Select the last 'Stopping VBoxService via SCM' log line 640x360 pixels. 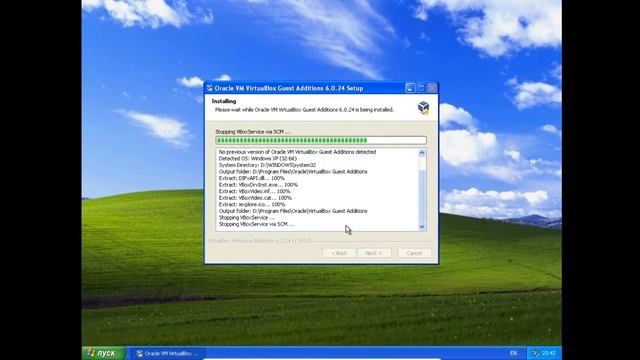(x=256, y=224)
